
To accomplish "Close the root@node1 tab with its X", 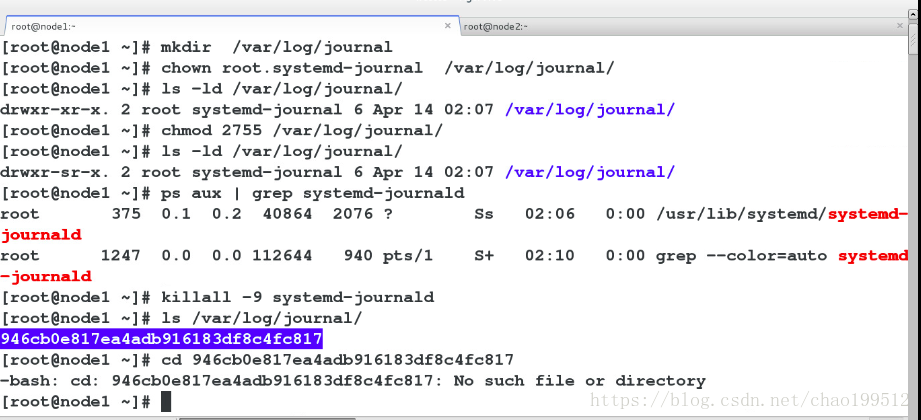I will [448, 26].
